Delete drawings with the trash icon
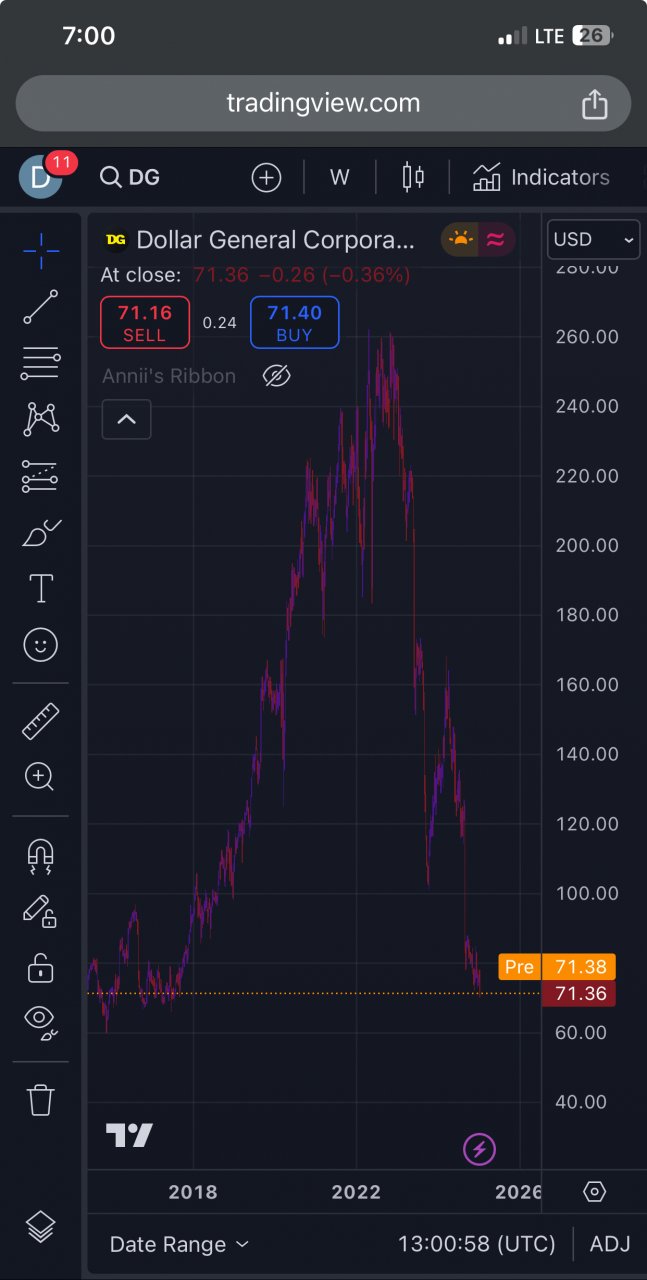 pyautogui.click(x=40, y=1099)
